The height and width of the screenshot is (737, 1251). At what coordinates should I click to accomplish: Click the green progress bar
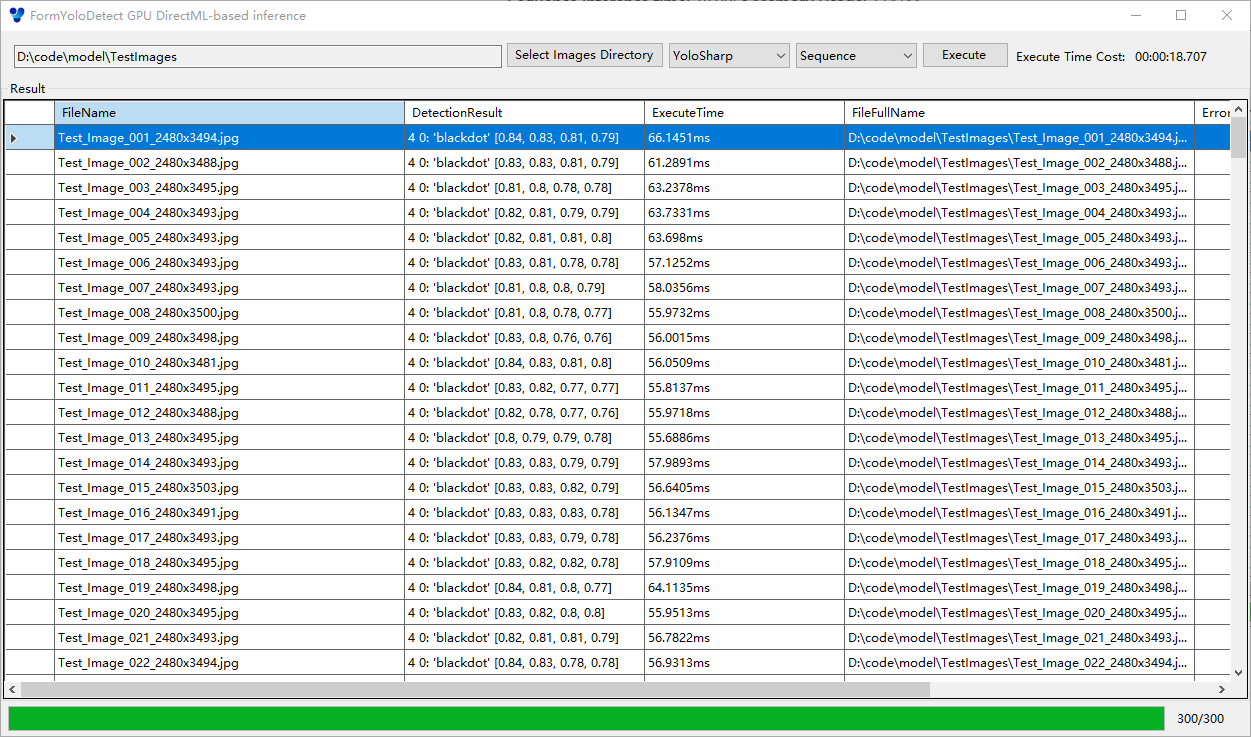[586, 718]
